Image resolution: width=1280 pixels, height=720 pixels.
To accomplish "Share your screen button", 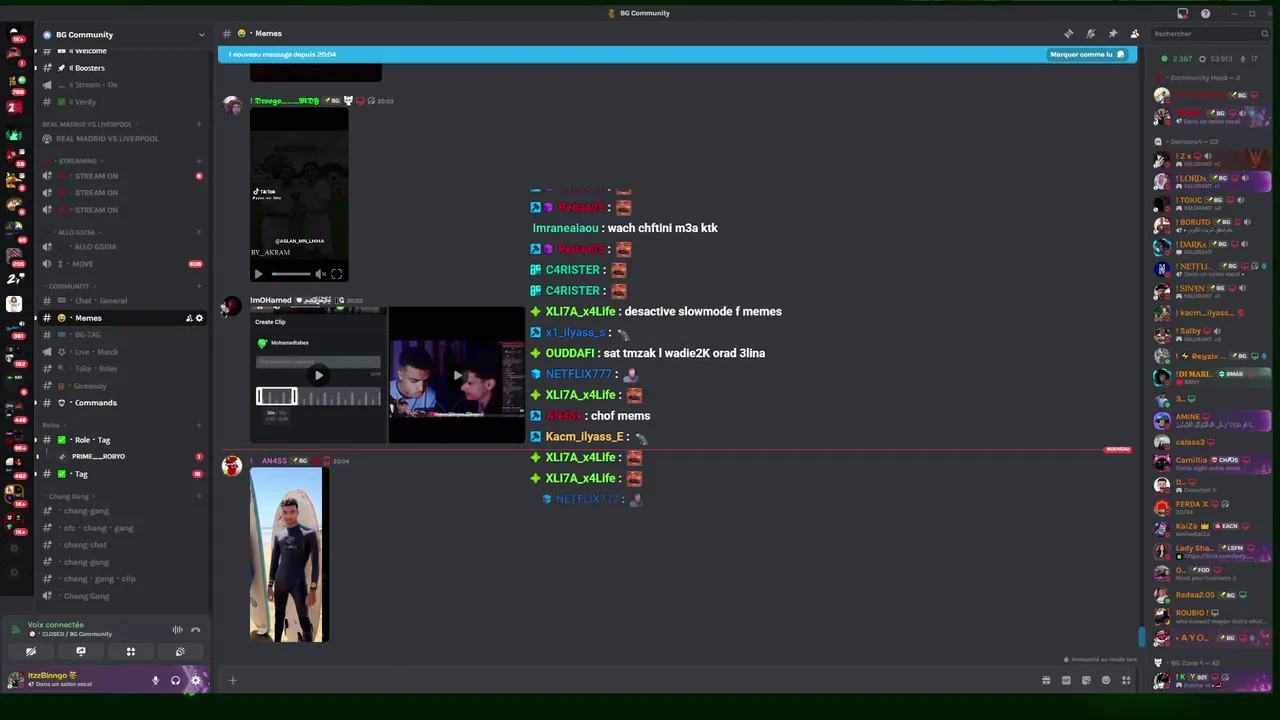I will coord(81,652).
